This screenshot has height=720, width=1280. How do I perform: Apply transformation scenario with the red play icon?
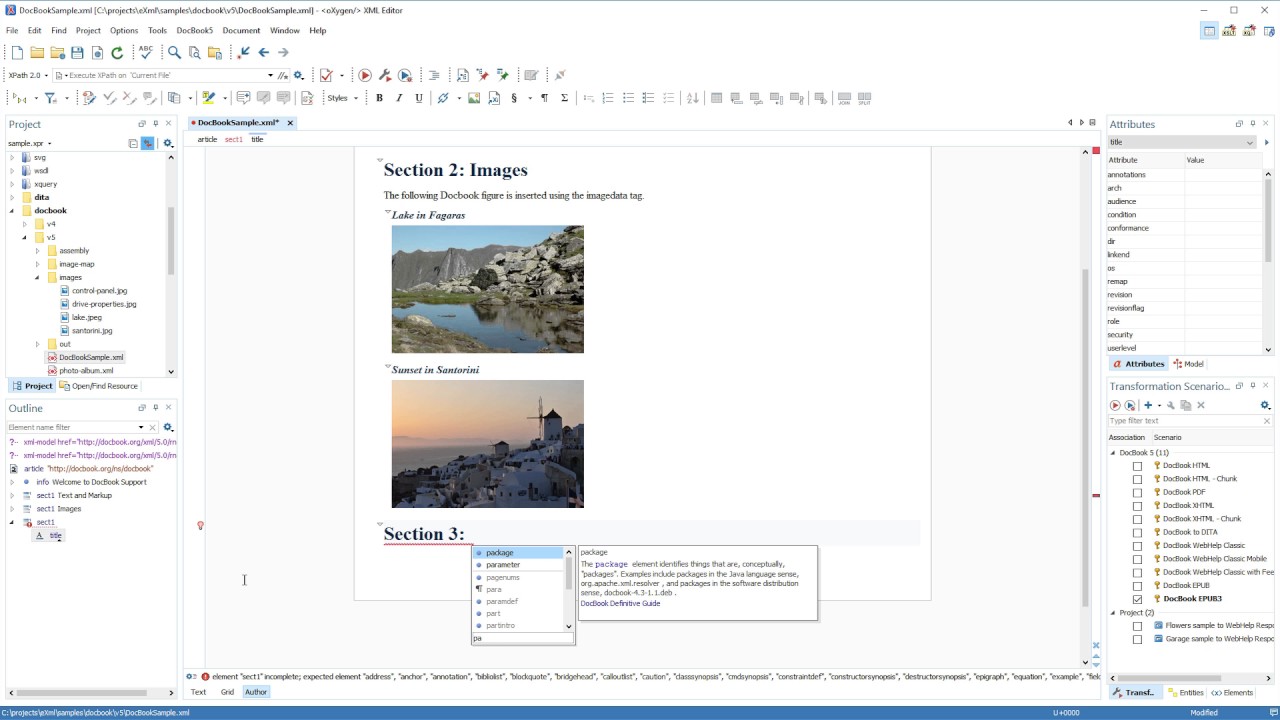click(365, 75)
